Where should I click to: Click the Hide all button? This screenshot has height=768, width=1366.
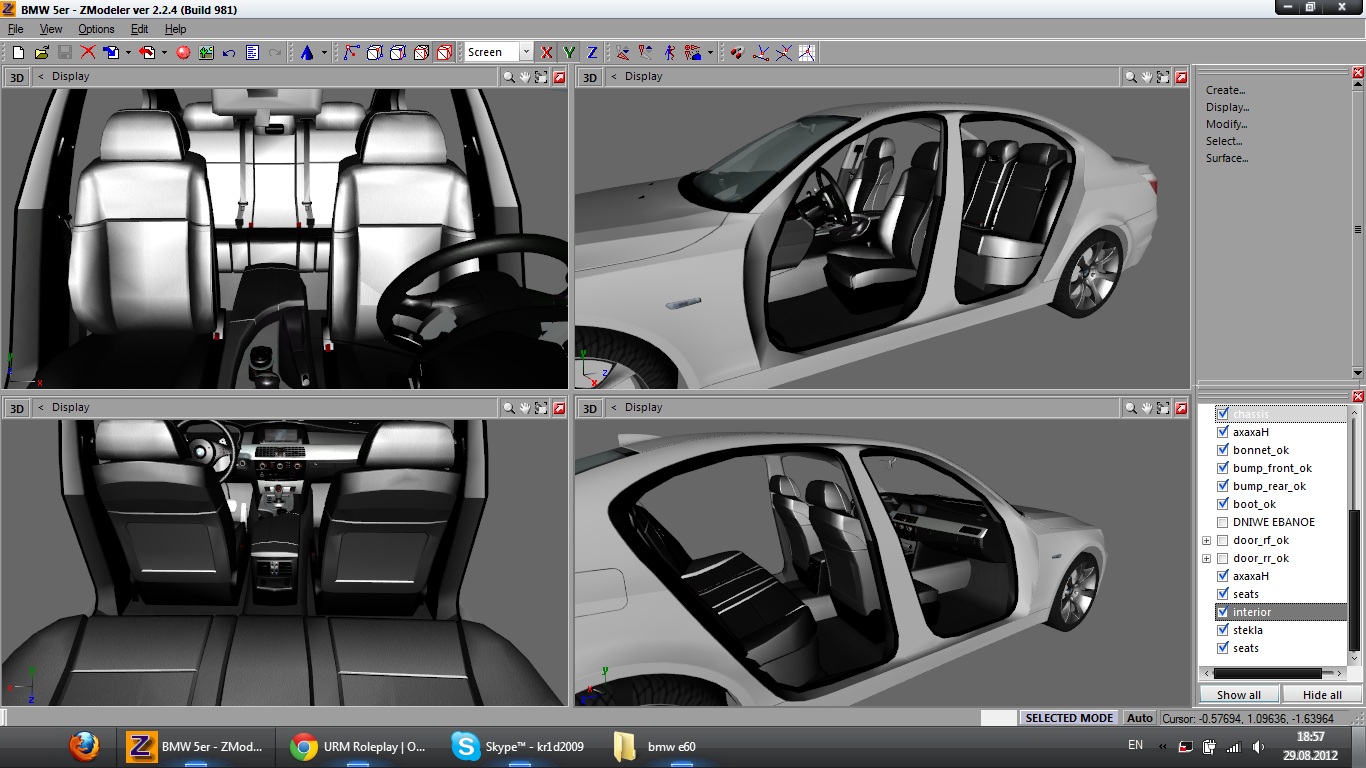point(1322,695)
